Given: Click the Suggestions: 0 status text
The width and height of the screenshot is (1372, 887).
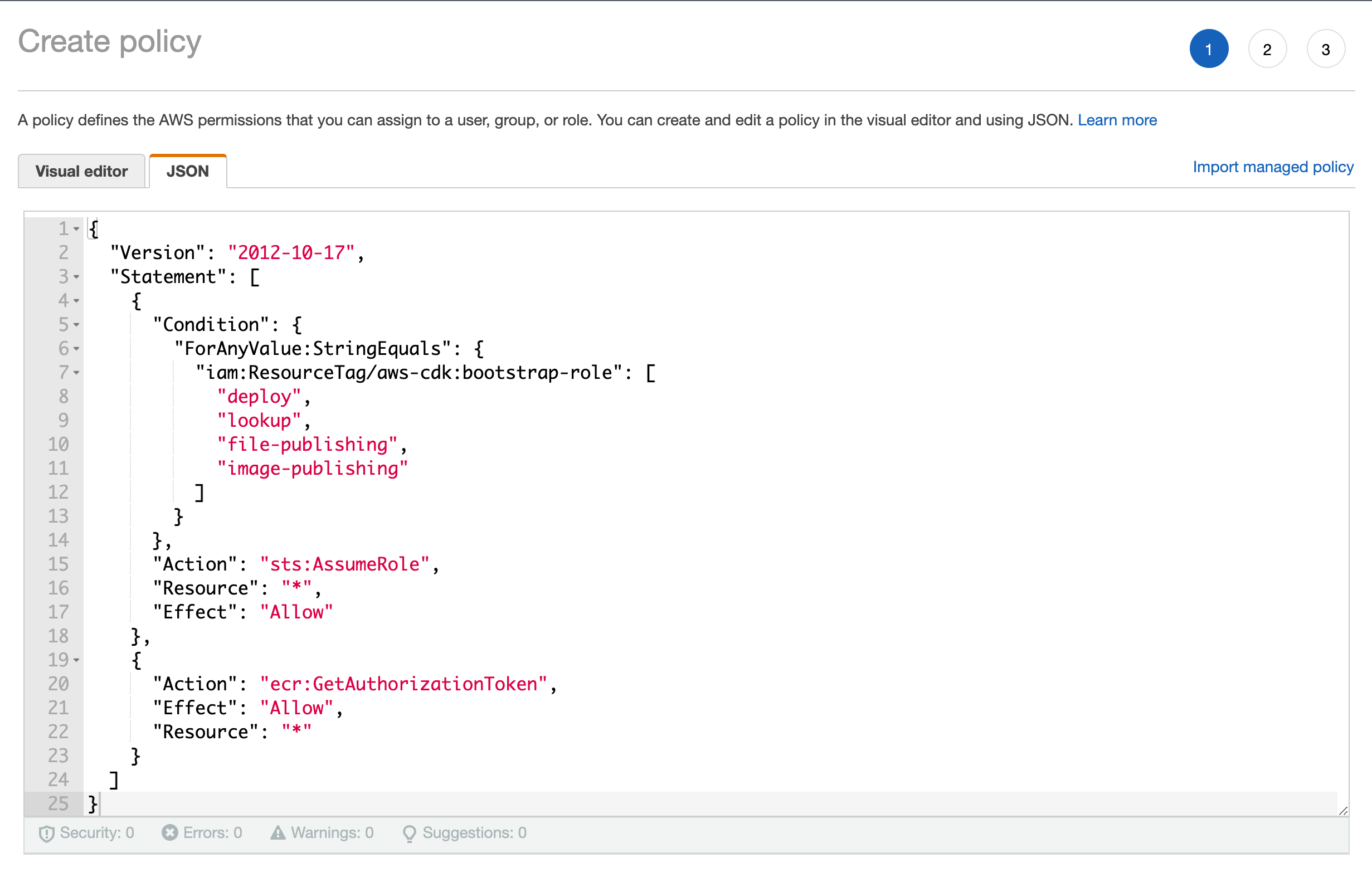Looking at the screenshot, I should click(x=475, y=833).
